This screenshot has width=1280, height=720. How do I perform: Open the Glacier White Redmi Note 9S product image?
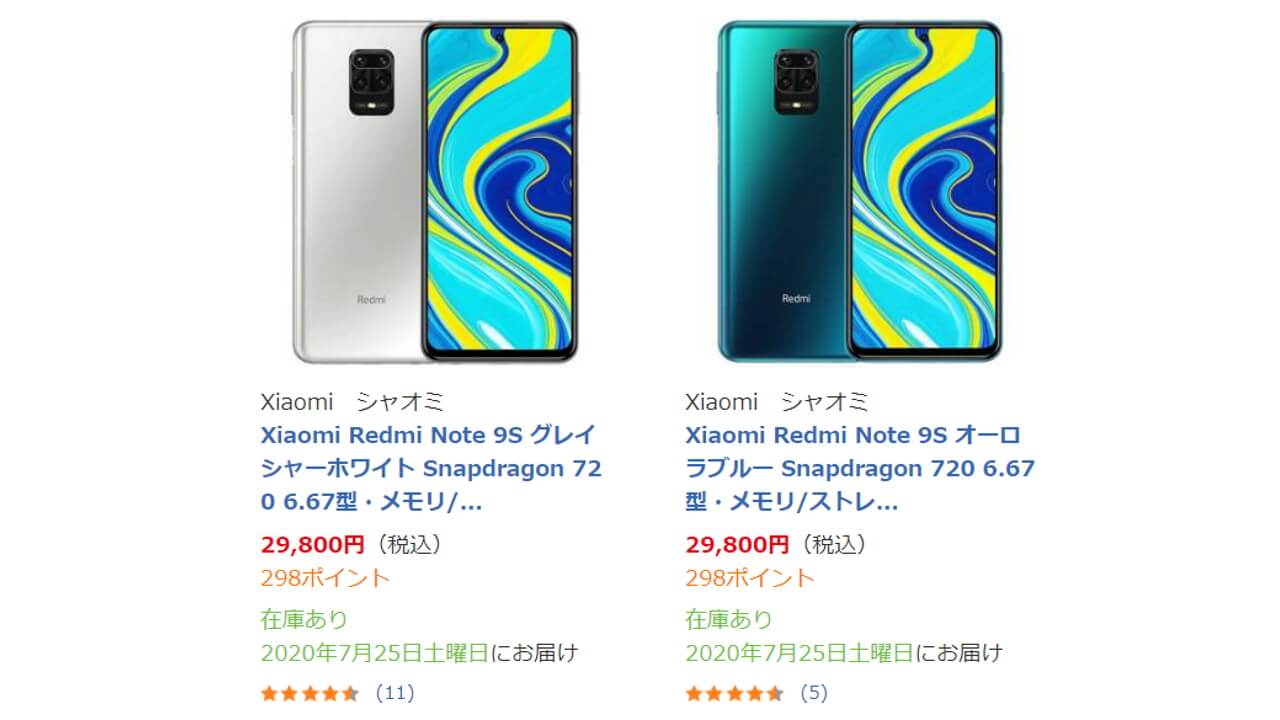click(435, 190)
